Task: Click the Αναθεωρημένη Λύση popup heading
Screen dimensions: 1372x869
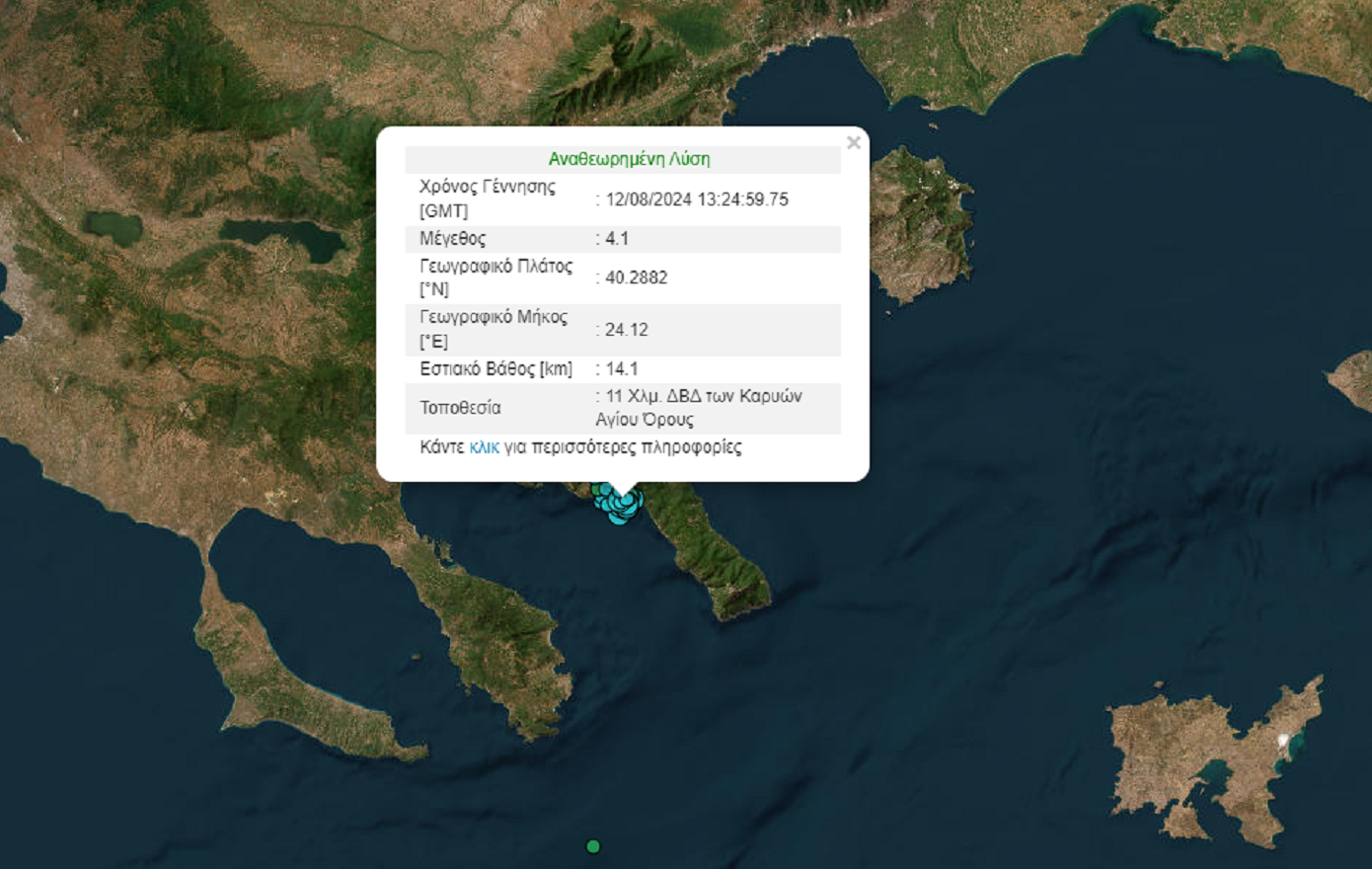Action: [629, 159]
